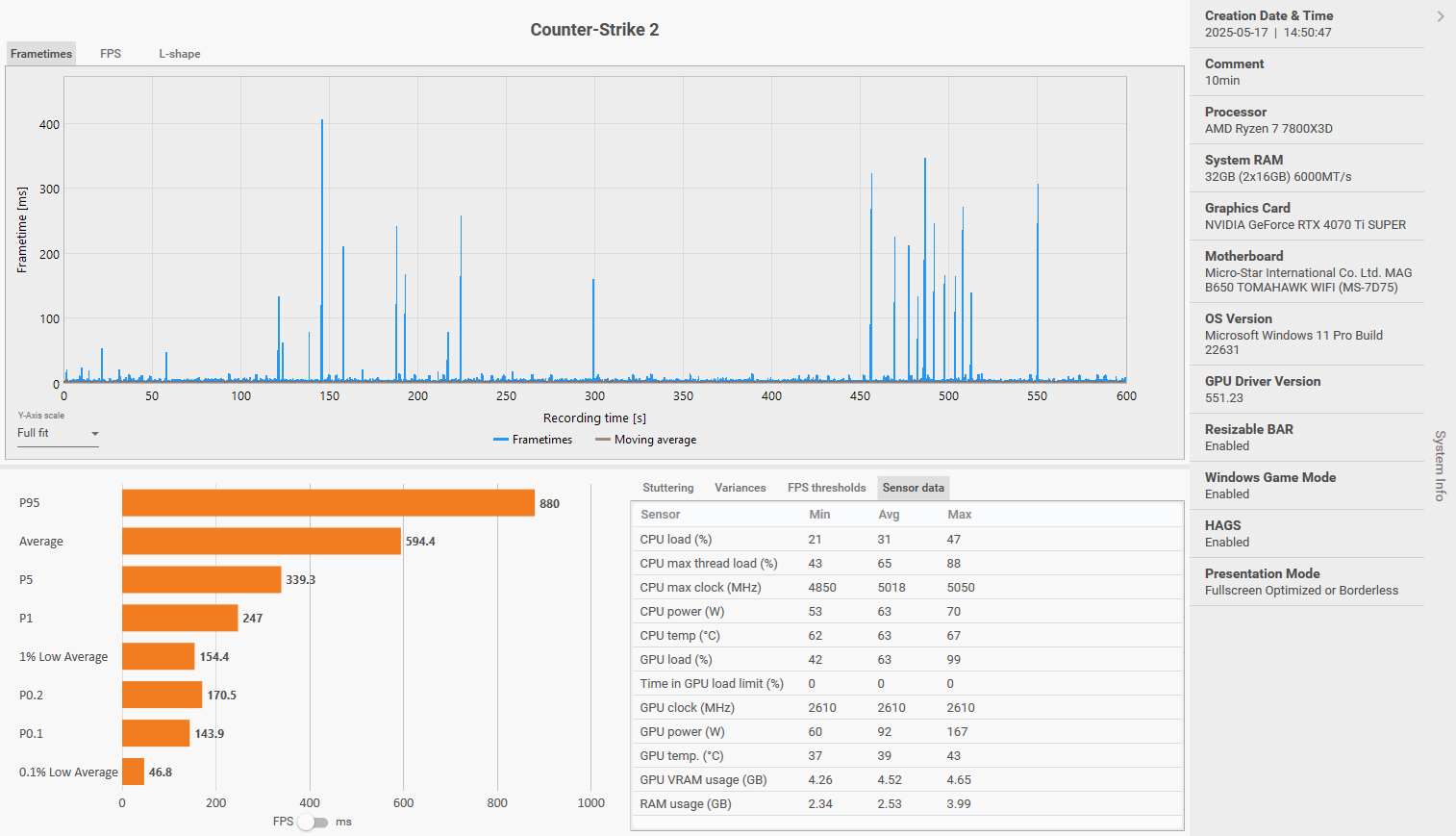1456x836 pixels.
Task: Open the Y-Axis scale Full fit dropdown
Action: [x=58, y=434]
